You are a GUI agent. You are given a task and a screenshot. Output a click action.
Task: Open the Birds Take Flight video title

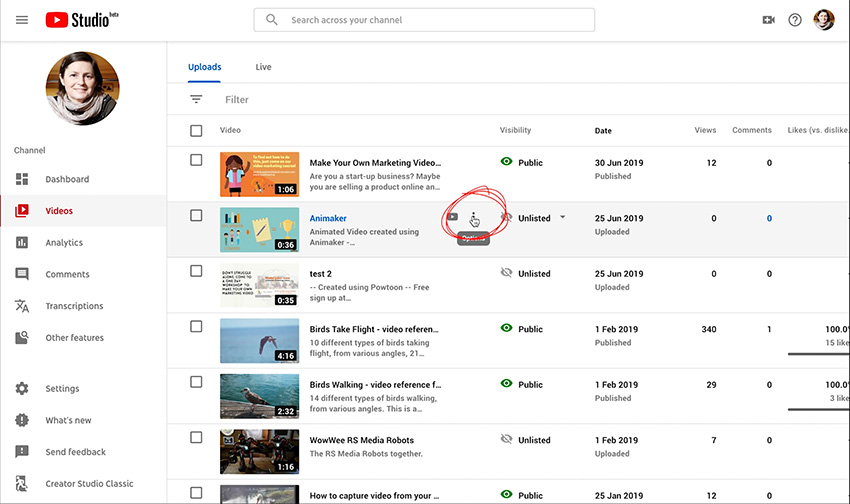tap(374, 329)
